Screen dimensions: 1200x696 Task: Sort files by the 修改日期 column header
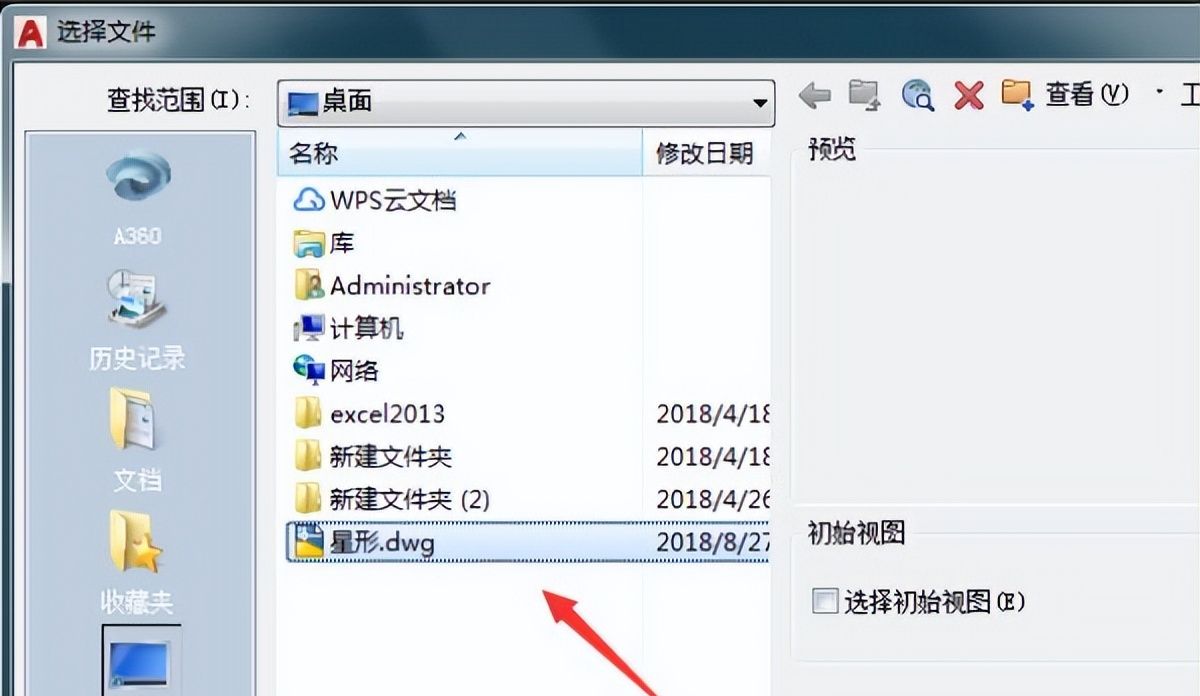click(x=706, y=153)
